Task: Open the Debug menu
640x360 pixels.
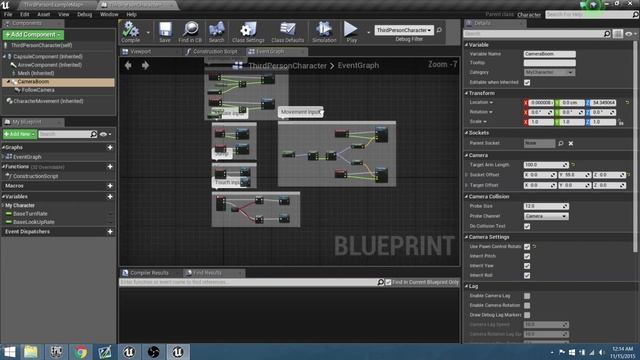Action: (x=84, y=14)
